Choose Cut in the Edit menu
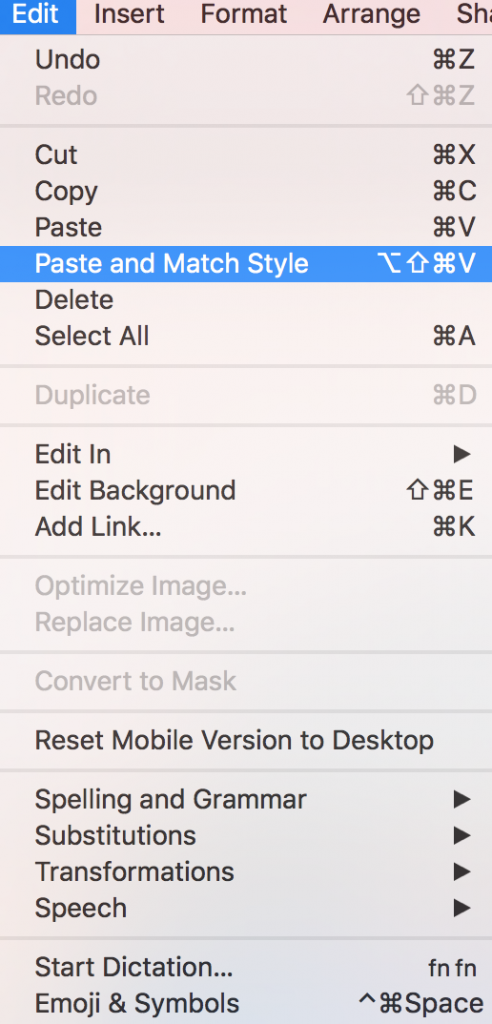Viewport: 492px width, 1024px height. tap(246, 155)
